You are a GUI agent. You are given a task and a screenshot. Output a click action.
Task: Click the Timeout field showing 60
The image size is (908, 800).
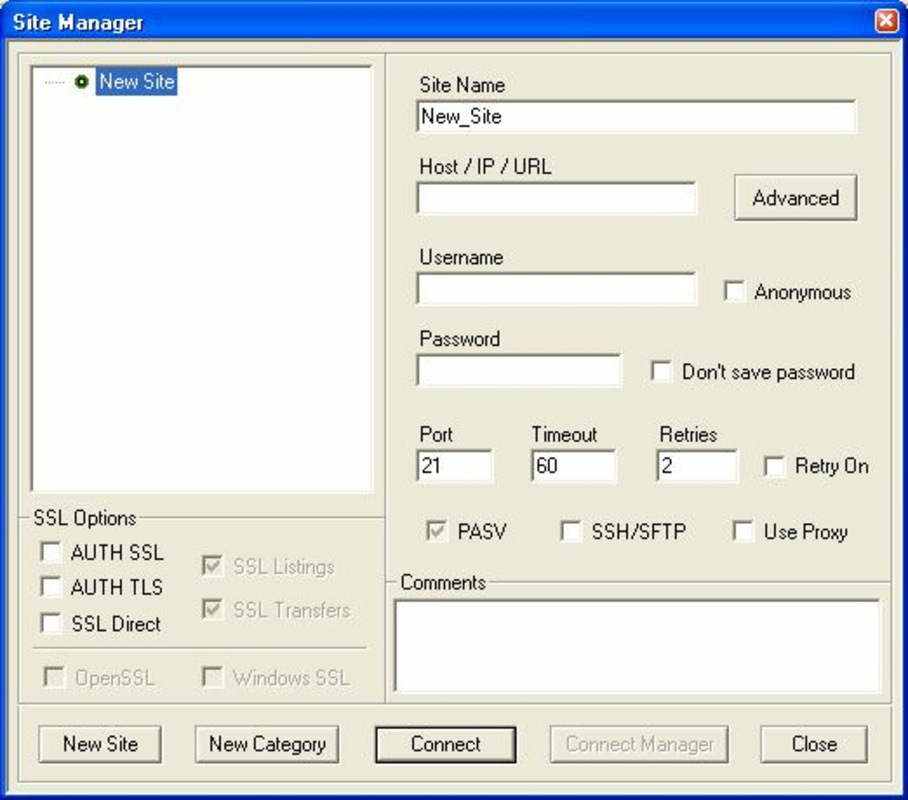click(573, 466)
